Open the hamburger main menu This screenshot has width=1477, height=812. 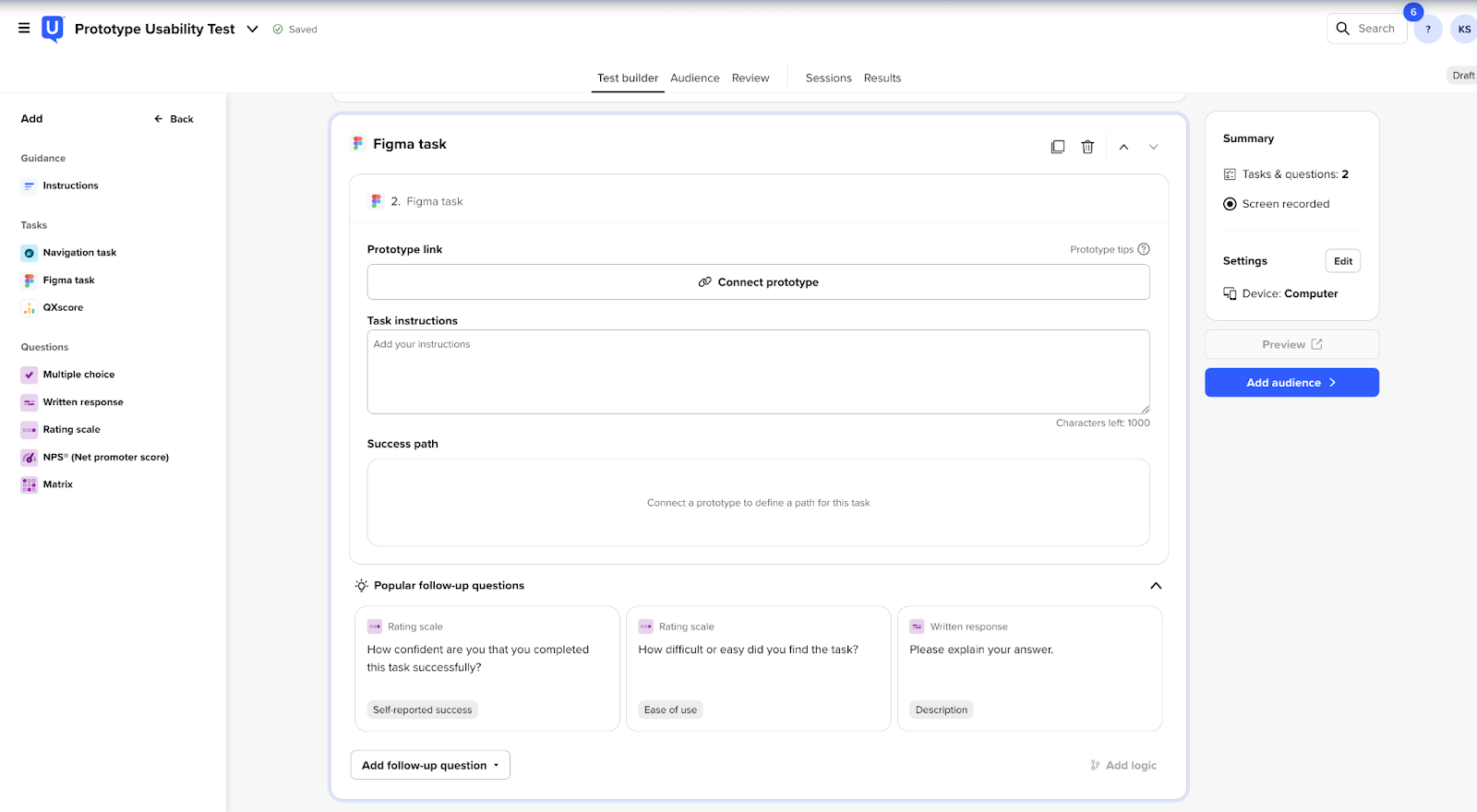tap(24, 29)
